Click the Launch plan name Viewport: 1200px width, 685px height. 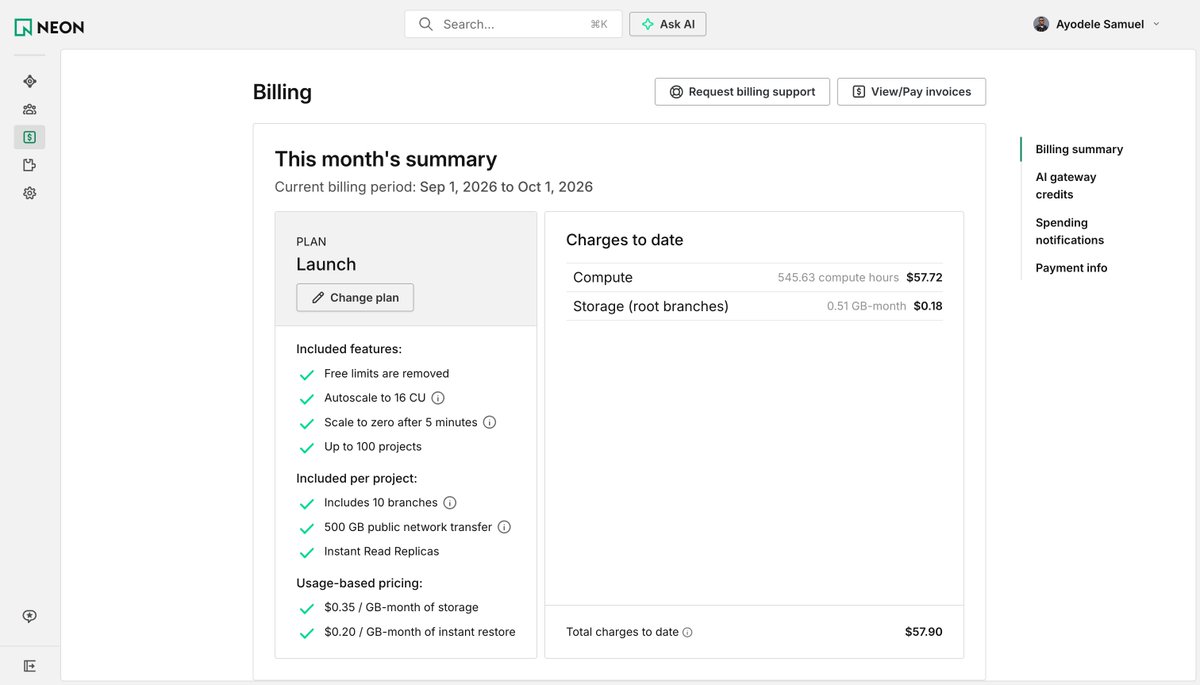(x=326, y=264)
